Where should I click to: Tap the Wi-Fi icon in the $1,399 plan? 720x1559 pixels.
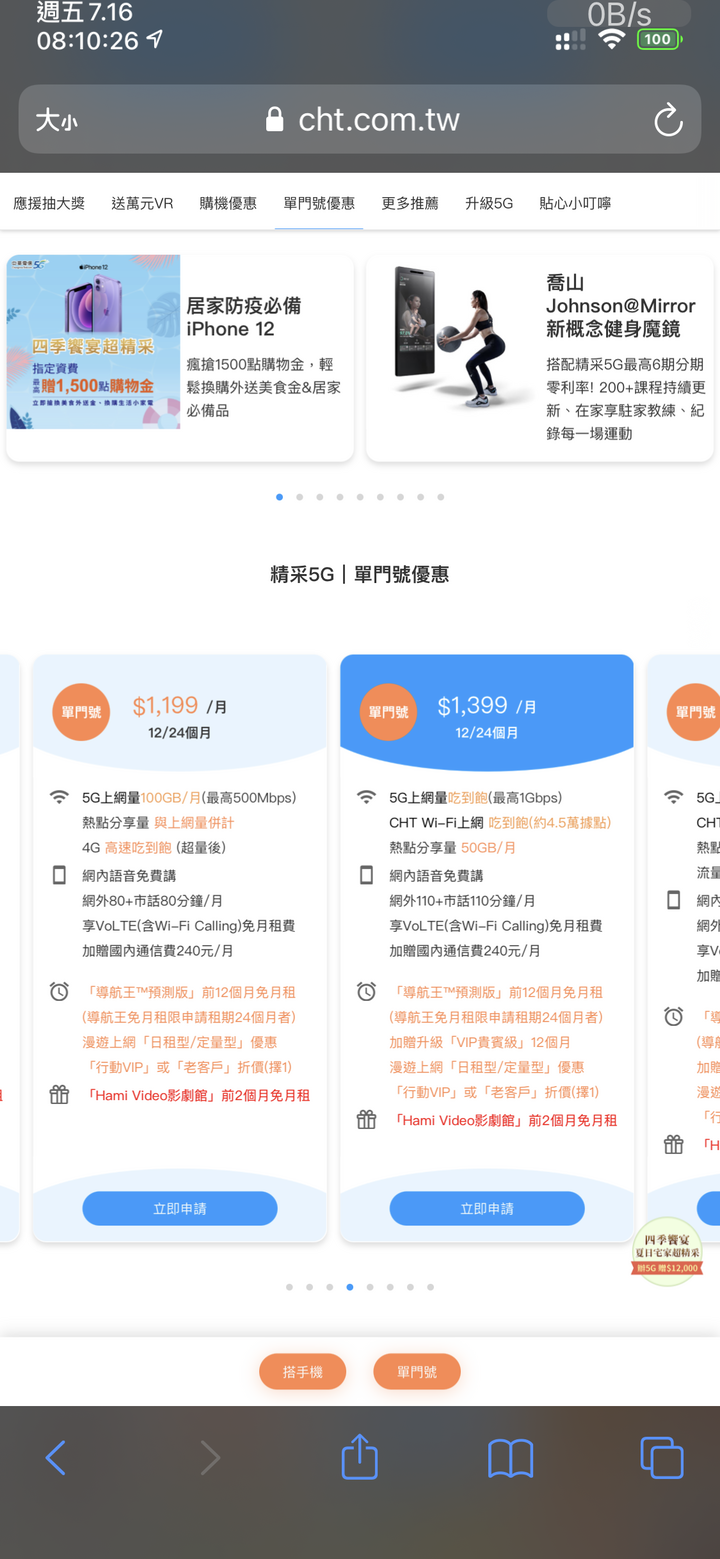click(x=367, y=797)
